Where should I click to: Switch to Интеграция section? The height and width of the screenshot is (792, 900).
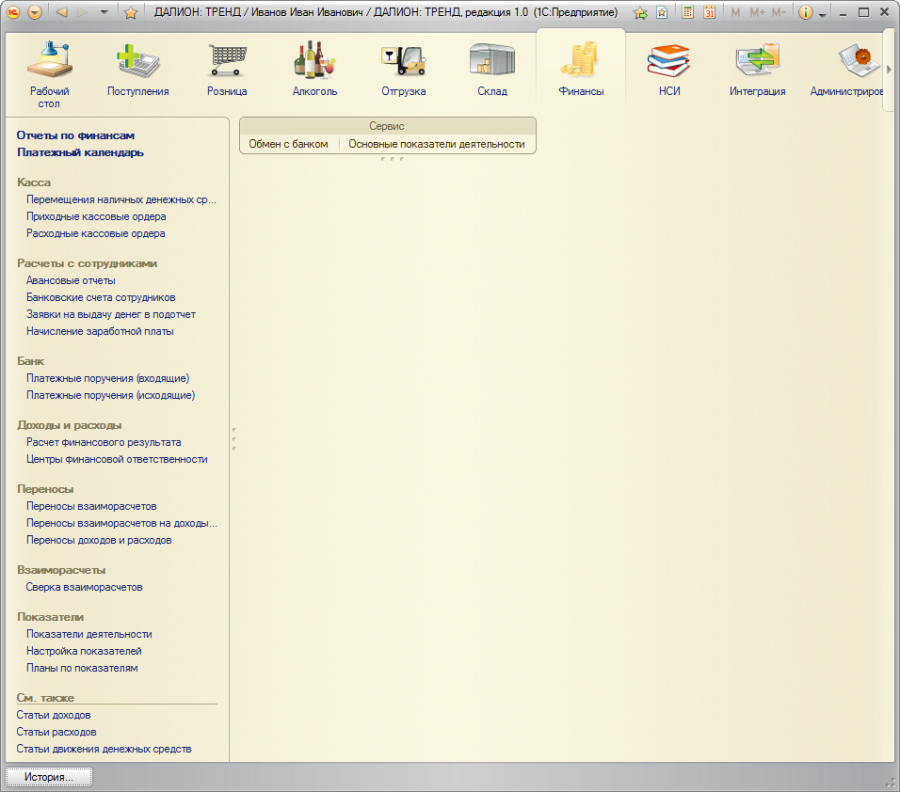(x=758, y=69)
